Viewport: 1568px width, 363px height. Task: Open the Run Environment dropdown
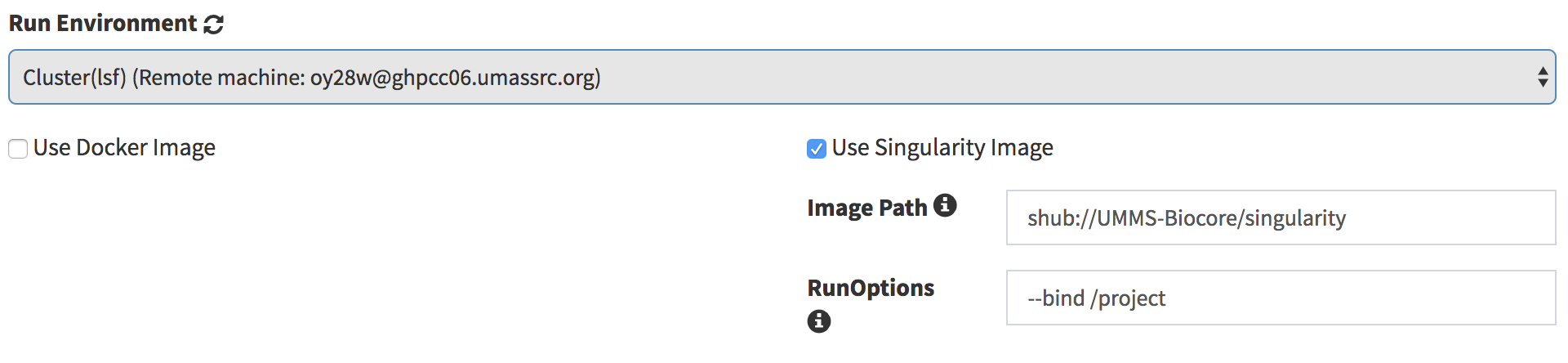pyautogui.click(x=782, y=77)
